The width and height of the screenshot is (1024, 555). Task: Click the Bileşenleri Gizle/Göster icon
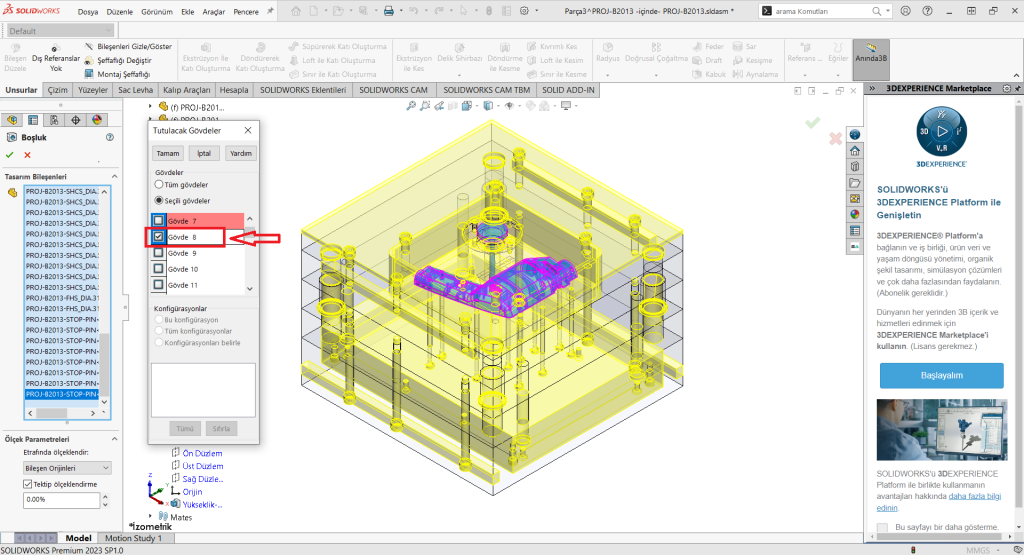click(89, 47)
